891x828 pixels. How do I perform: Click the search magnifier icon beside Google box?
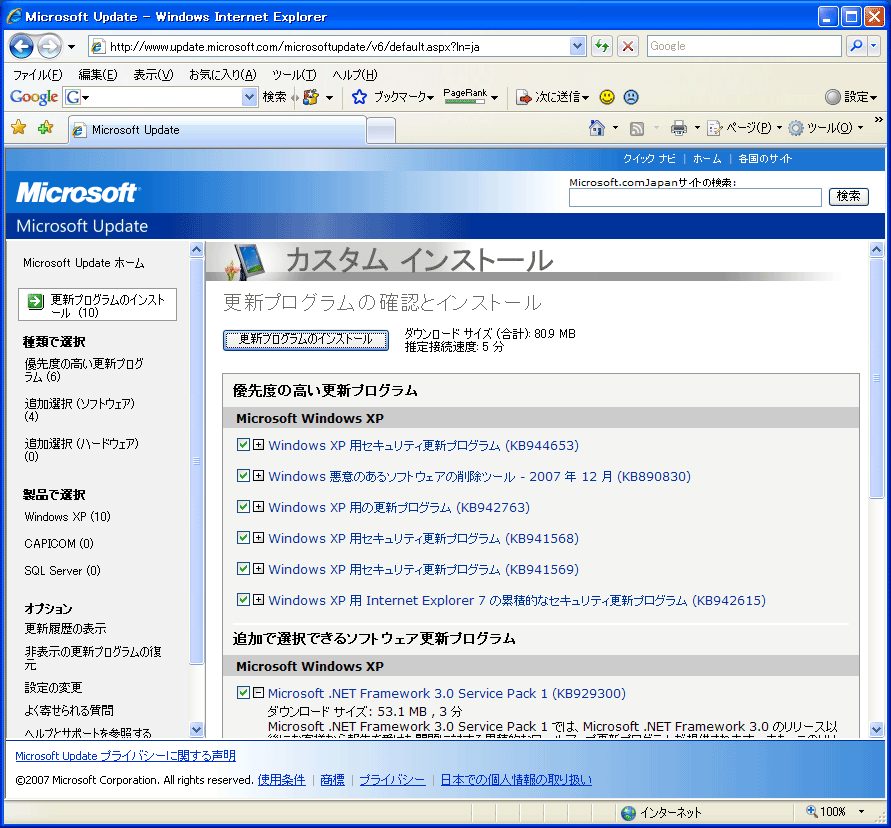click(856, 46)
